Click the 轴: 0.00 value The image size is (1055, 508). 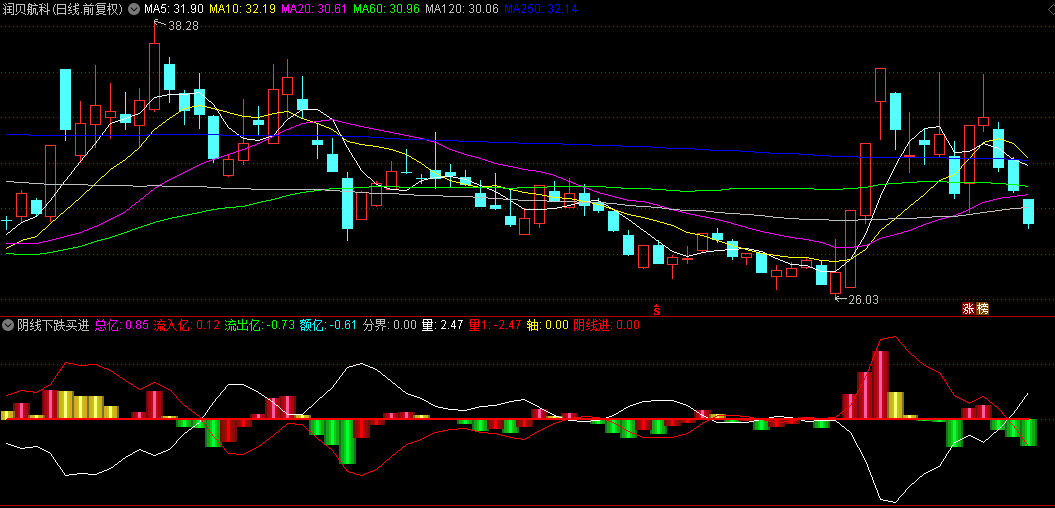[548, 326]
